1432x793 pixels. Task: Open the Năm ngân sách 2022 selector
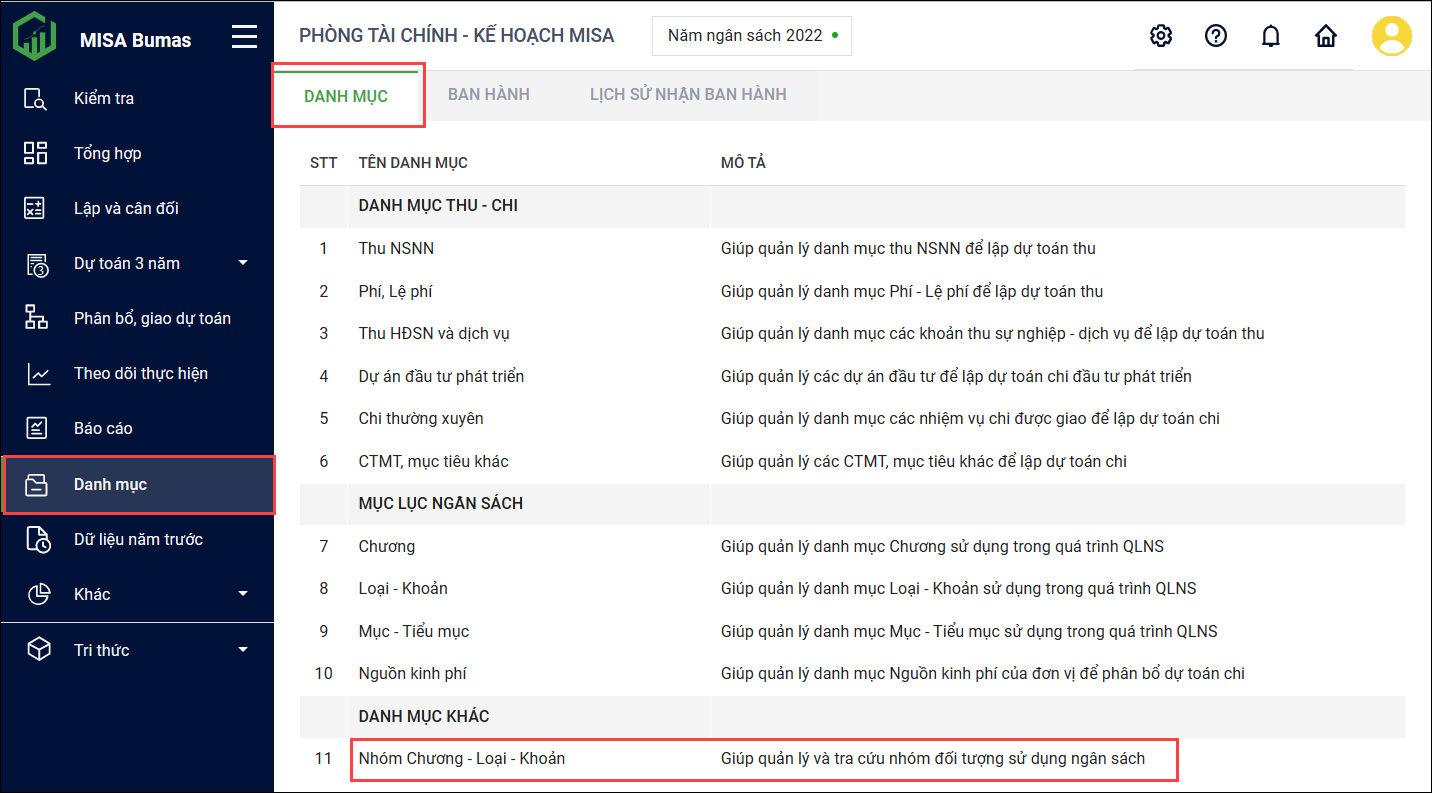pyautogui.click(x=751, y=36)
